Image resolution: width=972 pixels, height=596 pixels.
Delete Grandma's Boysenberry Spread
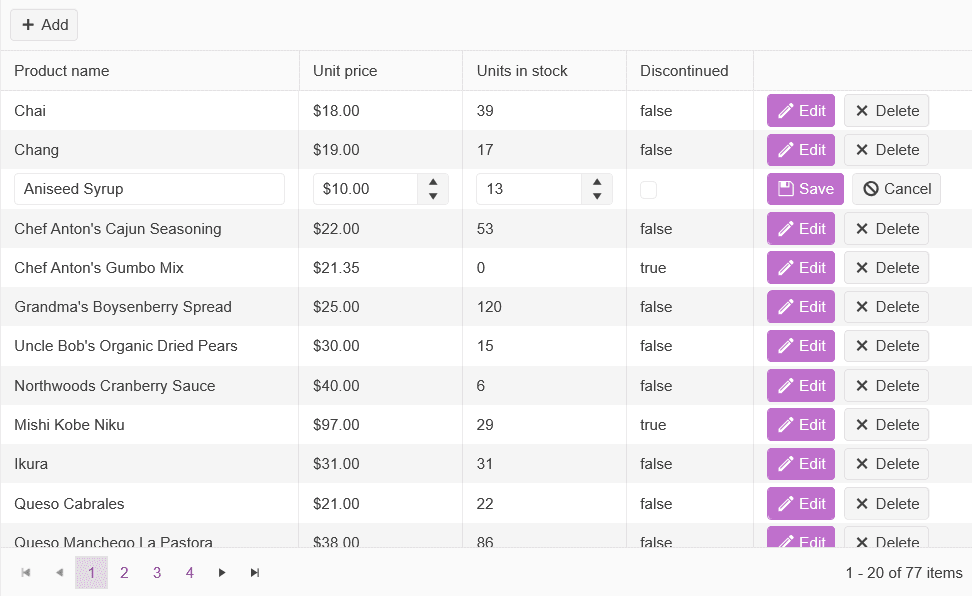886,307
